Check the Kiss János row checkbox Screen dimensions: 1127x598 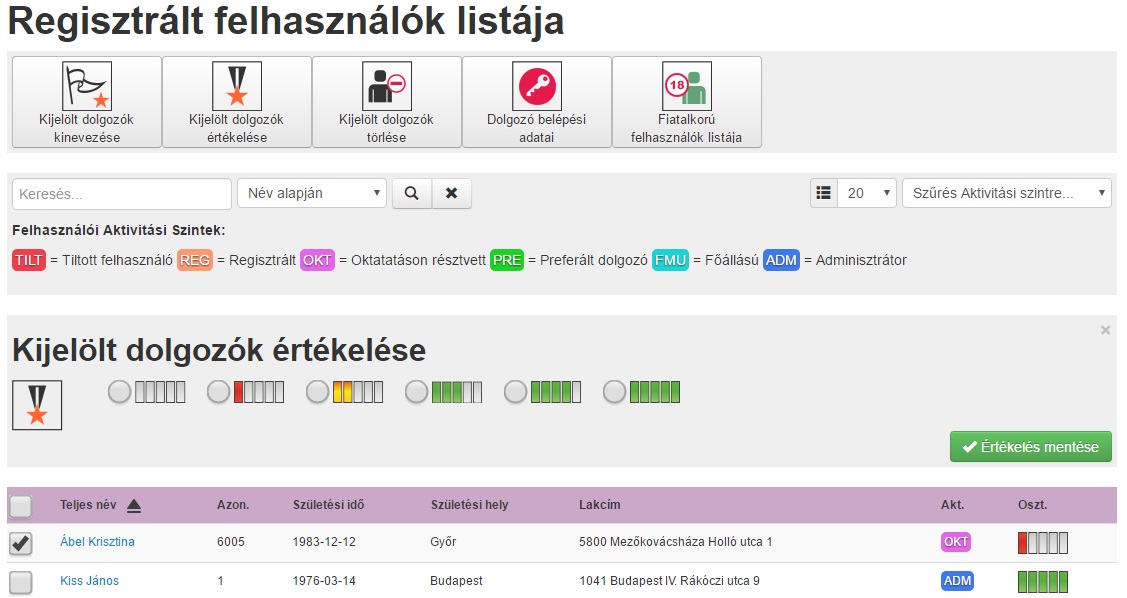pyautogui.click(x=20, y=582)
